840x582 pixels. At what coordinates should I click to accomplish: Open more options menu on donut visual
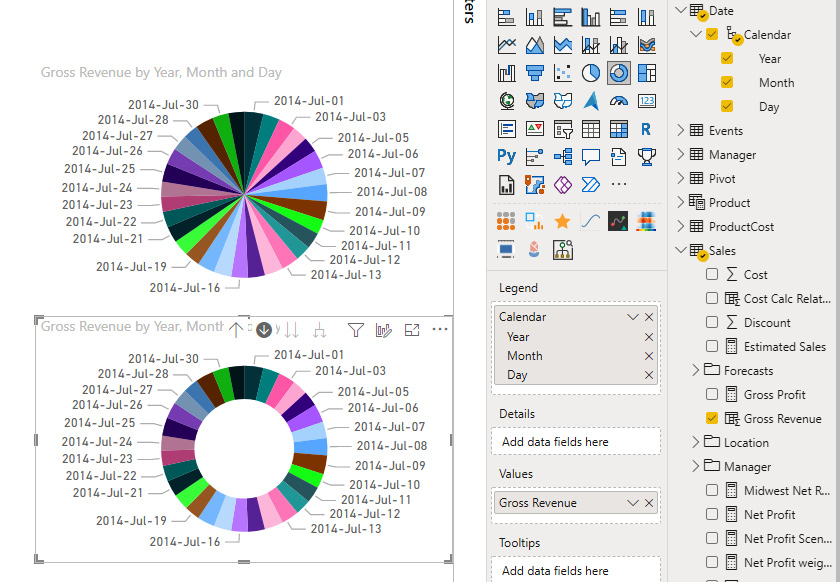(440, 329)
